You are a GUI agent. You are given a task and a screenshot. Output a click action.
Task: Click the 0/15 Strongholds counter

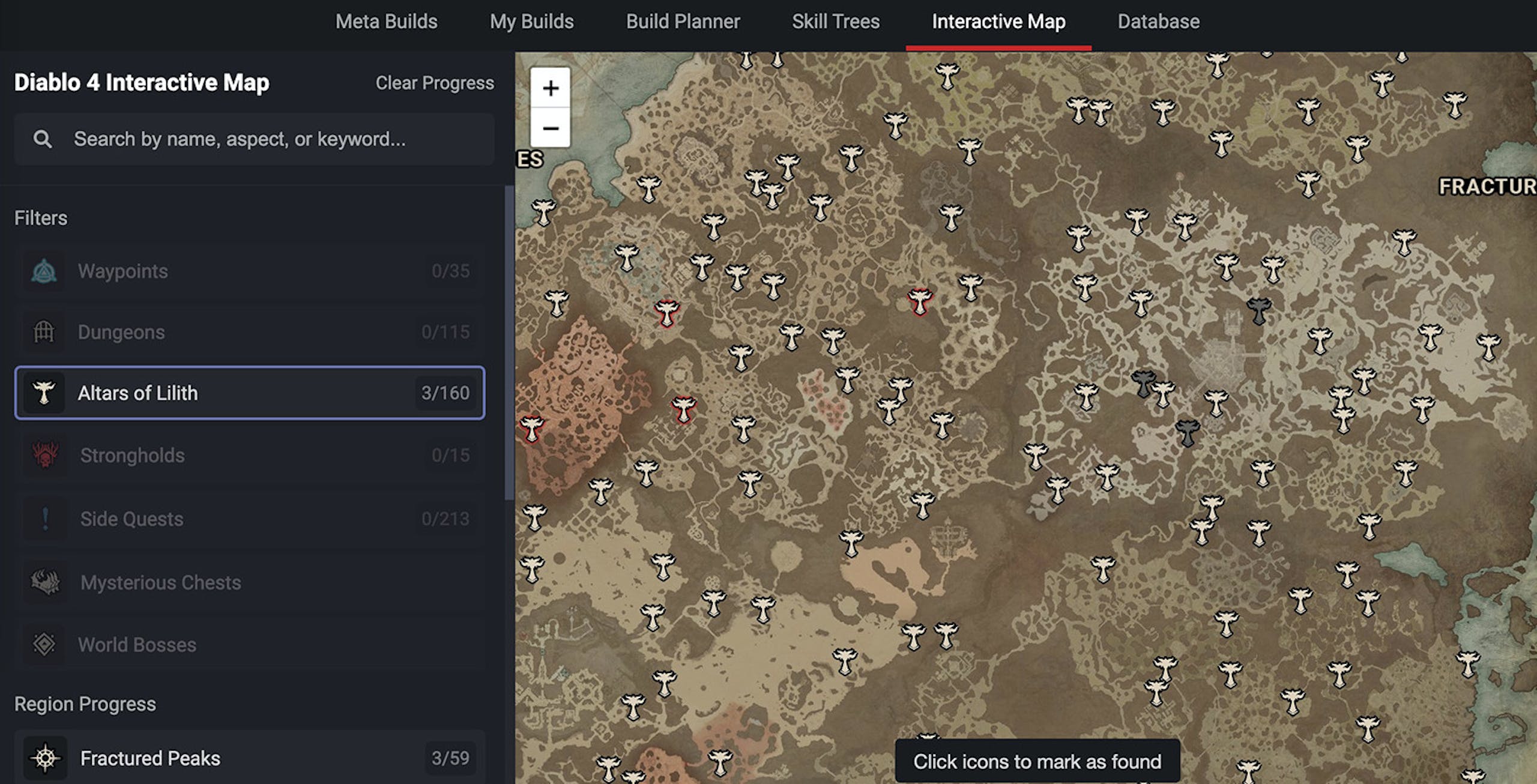tap(450, 455)
